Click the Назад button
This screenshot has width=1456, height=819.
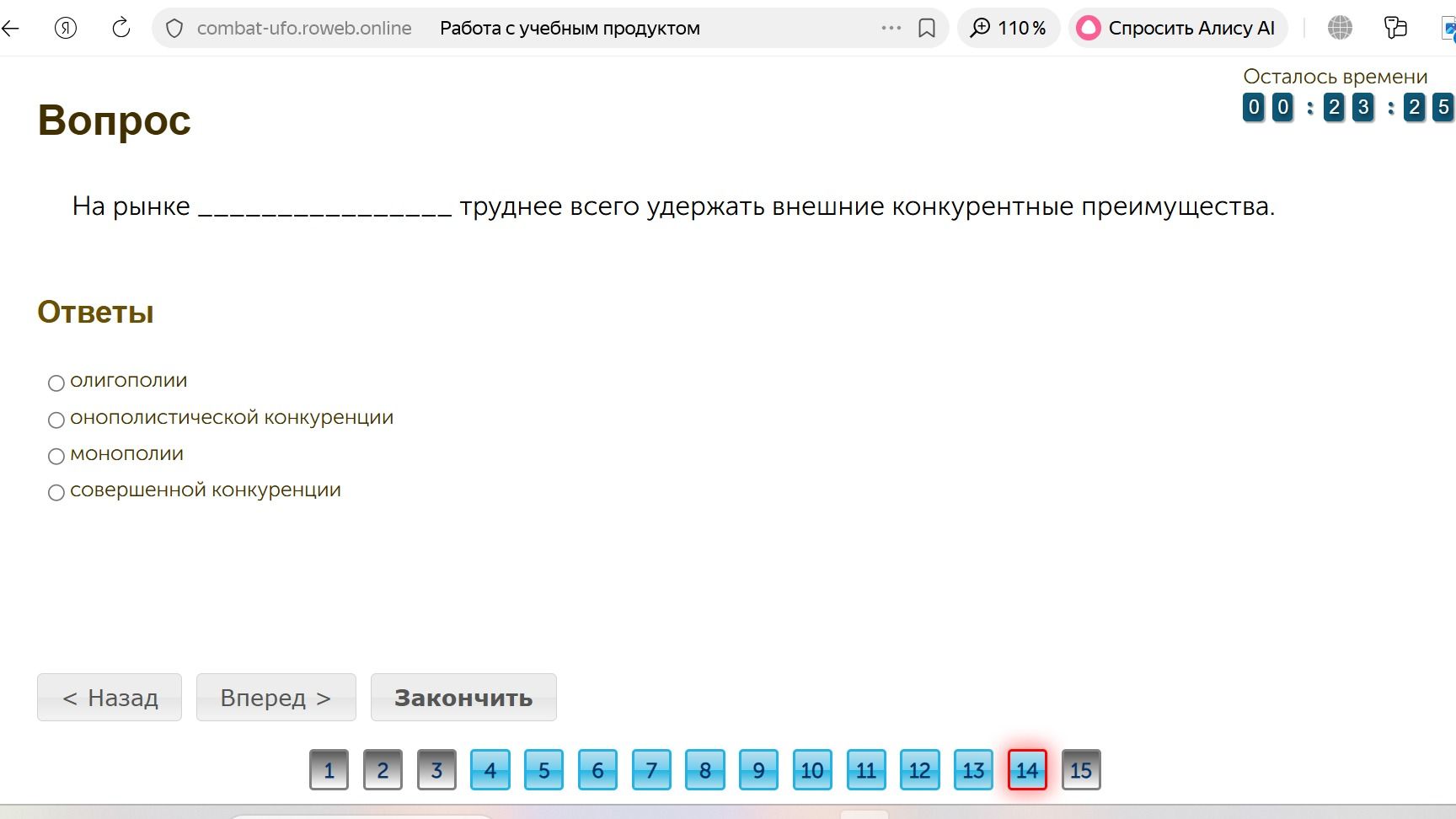pos(110,697)
